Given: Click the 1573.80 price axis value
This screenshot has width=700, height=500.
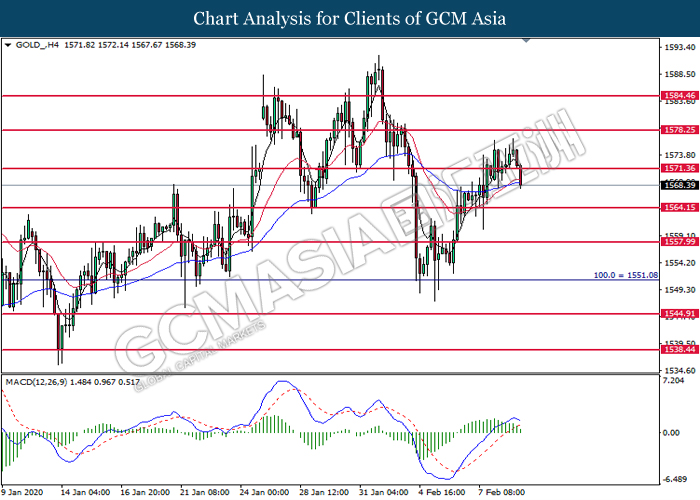Looking at the screenshot, I should click(679, 155).
